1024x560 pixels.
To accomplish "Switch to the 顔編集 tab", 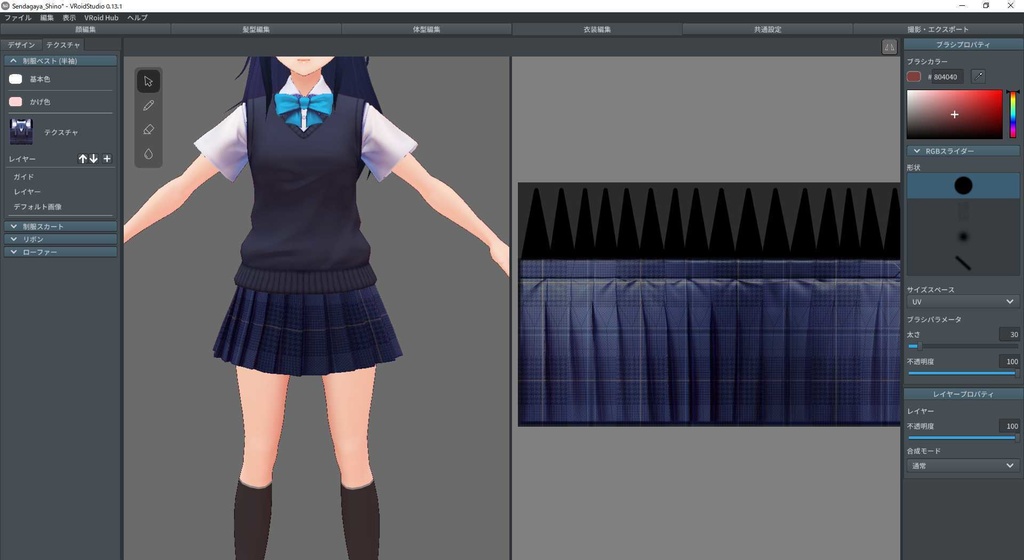I will click(x=86, y=29).
